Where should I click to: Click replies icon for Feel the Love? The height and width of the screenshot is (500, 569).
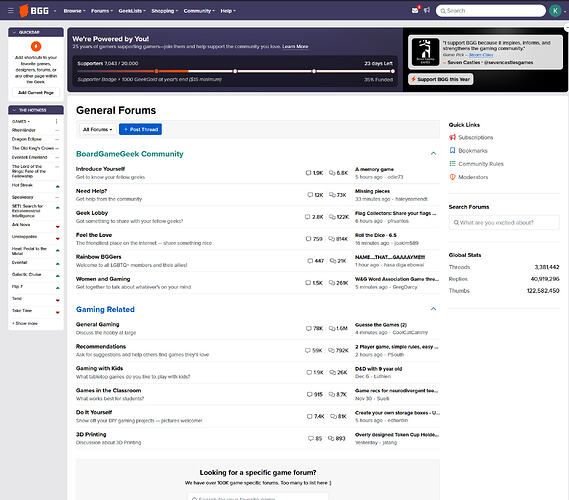point(331,239)
